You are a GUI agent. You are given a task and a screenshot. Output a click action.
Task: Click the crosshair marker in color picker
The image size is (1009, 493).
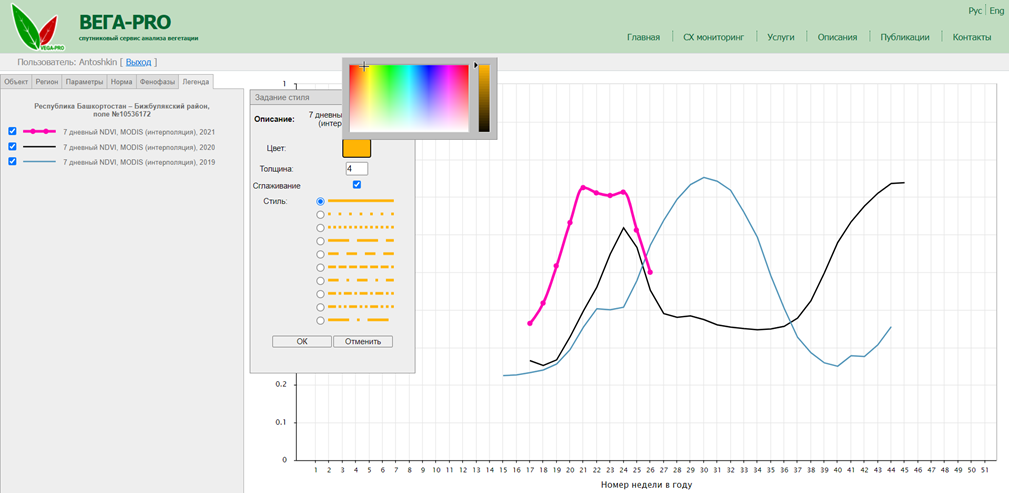click(365, 67)
